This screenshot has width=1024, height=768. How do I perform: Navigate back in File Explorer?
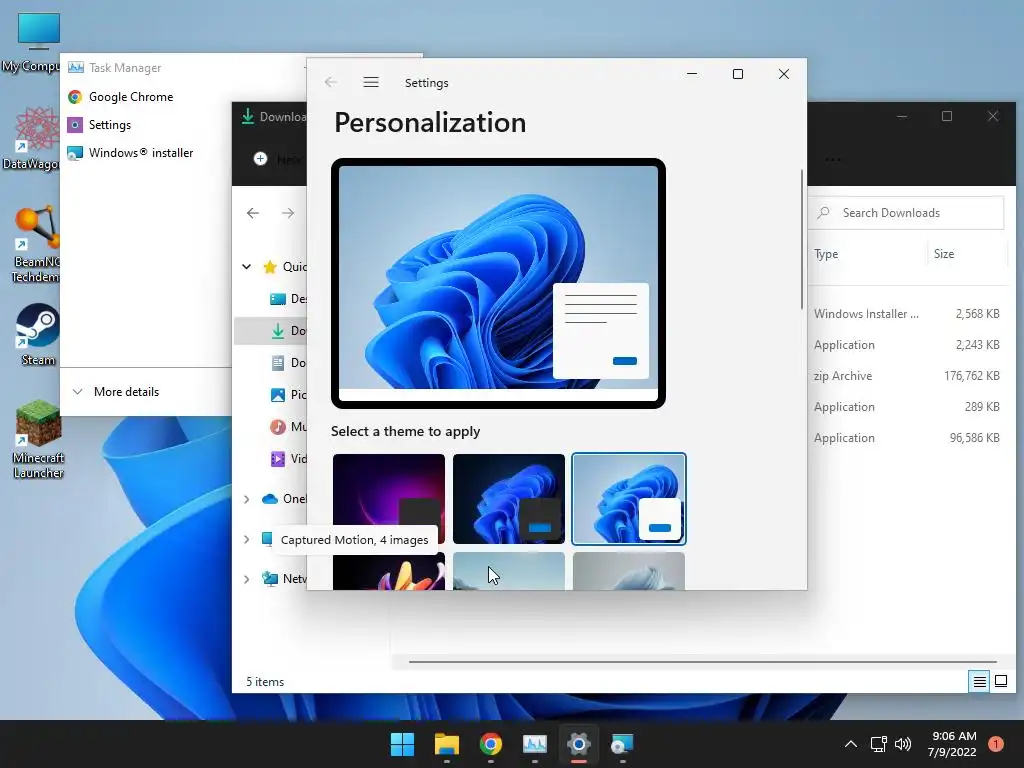click(x=253, y=213)
